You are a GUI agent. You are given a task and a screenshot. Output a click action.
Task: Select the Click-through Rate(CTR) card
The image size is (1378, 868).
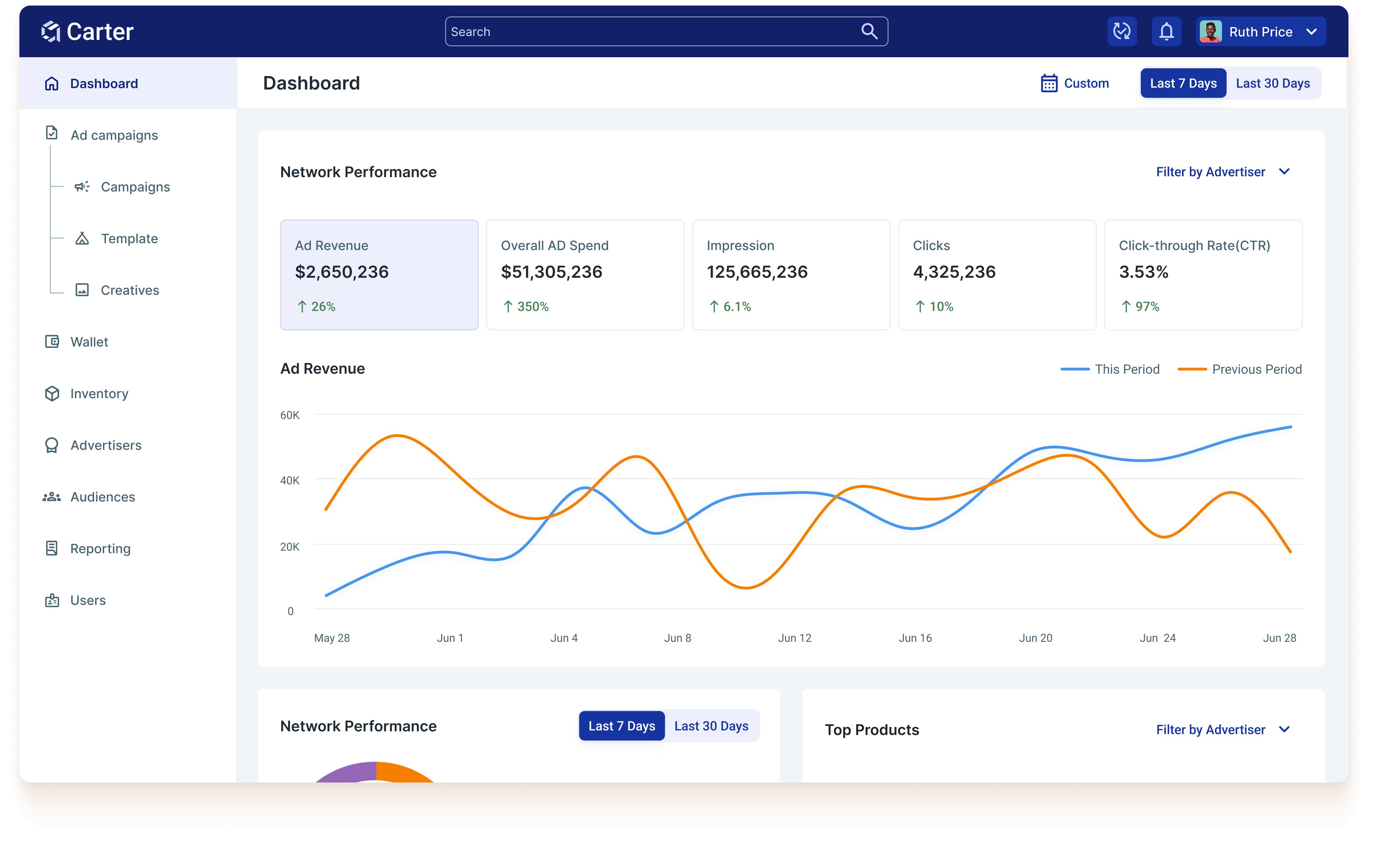coord(1202,275)
